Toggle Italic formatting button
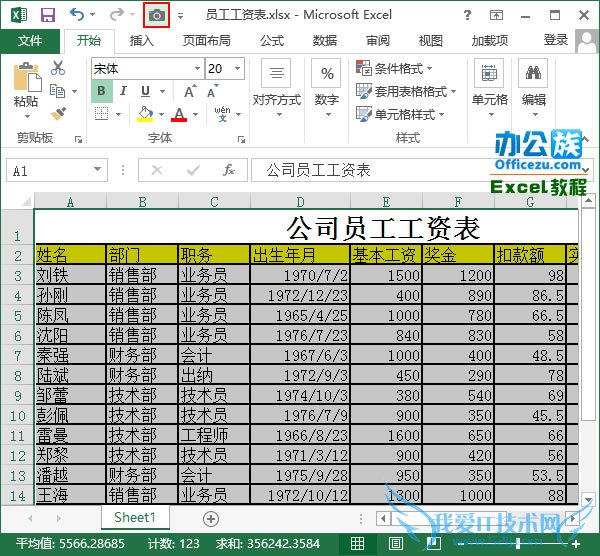The height and width of the screenshot is (556, 600). (x=122, y=91)
